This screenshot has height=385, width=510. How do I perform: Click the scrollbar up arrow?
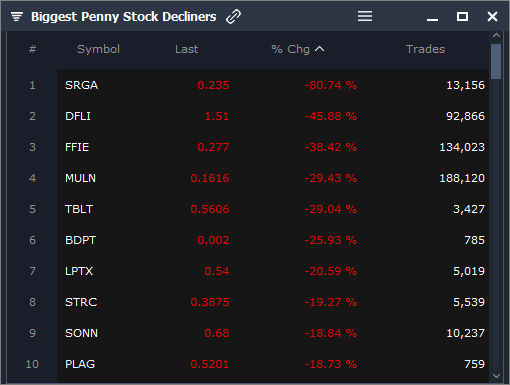(x=496, y=35)
